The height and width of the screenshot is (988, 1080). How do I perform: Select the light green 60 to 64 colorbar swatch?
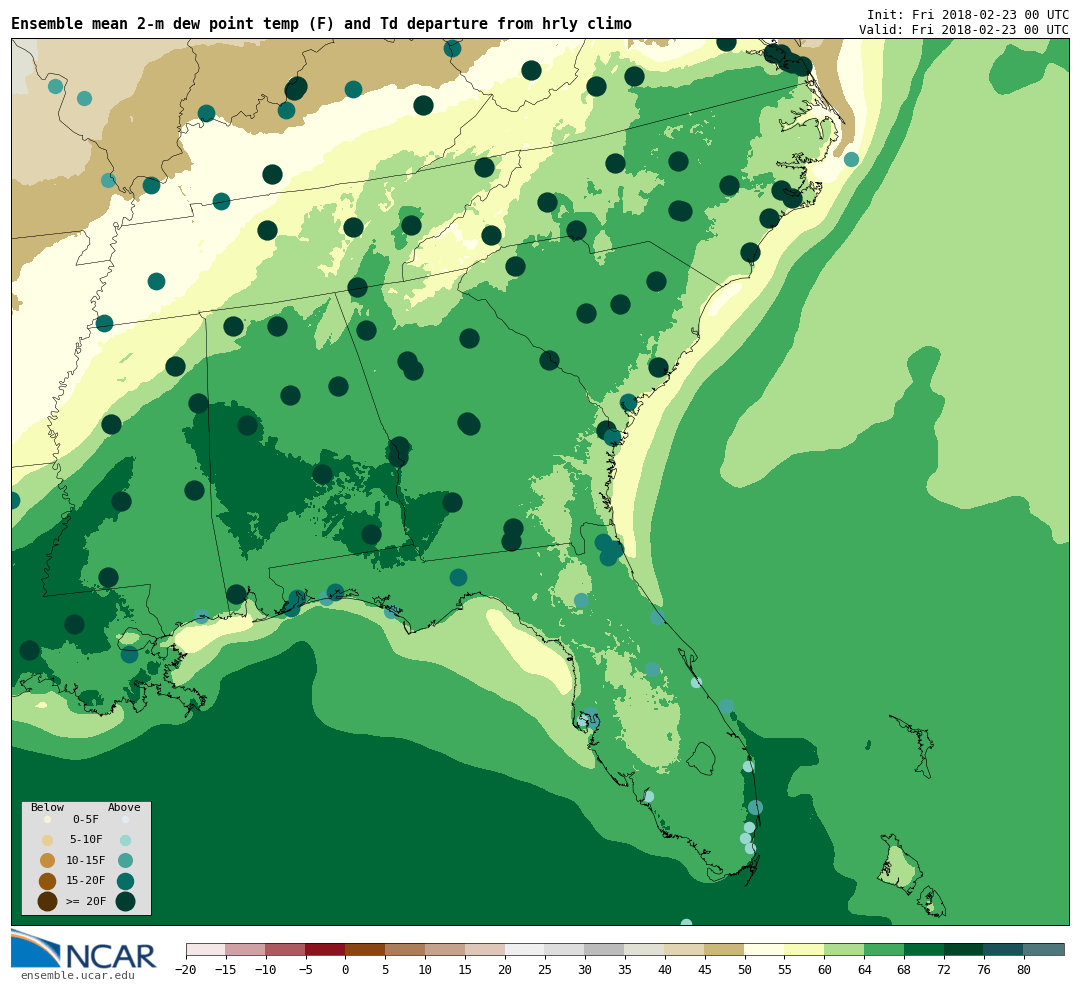coord(844,949)
